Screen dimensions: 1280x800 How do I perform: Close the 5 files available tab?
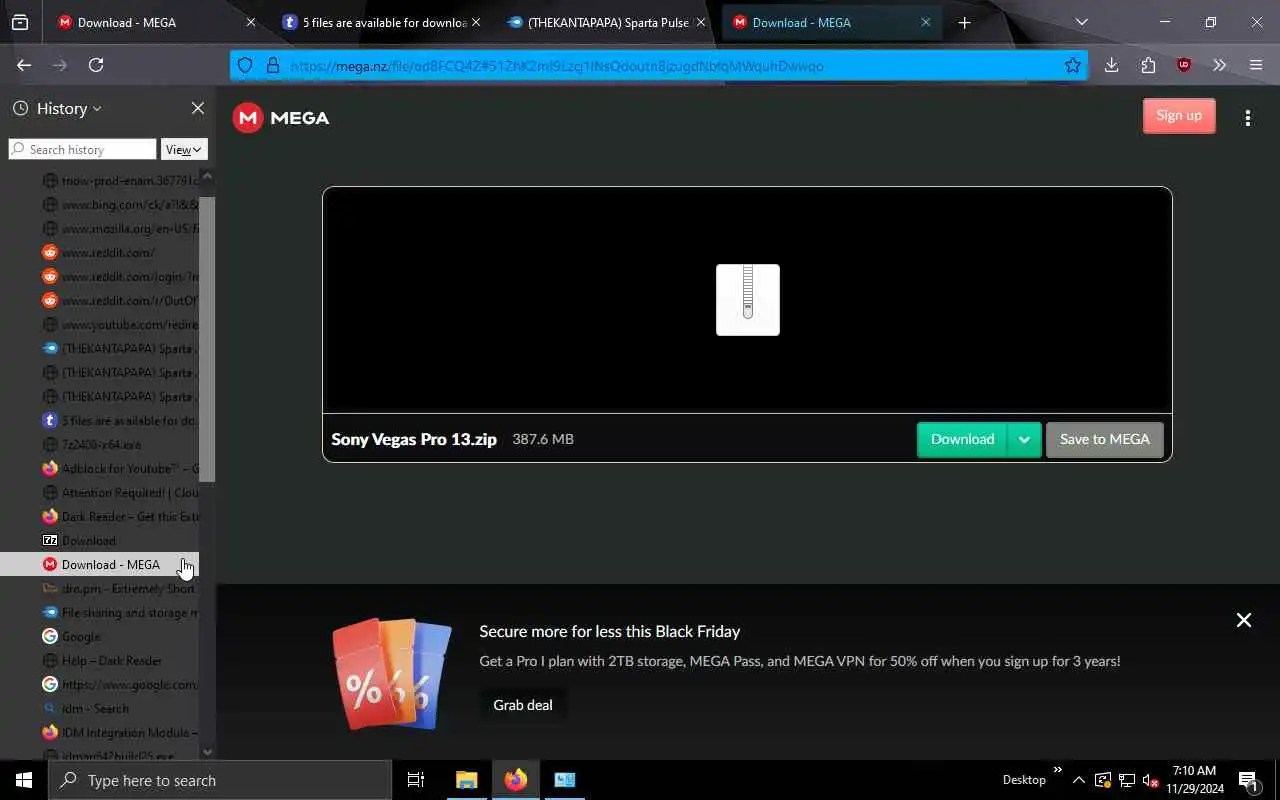[x=475, y=22]
